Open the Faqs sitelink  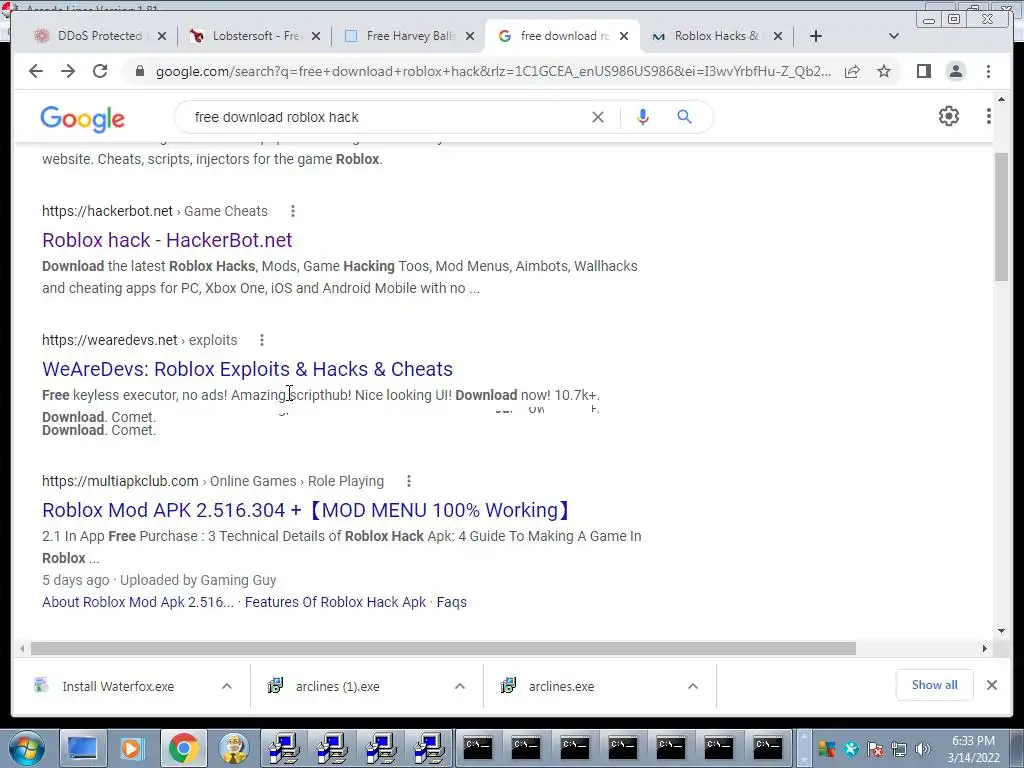point(451,602)
